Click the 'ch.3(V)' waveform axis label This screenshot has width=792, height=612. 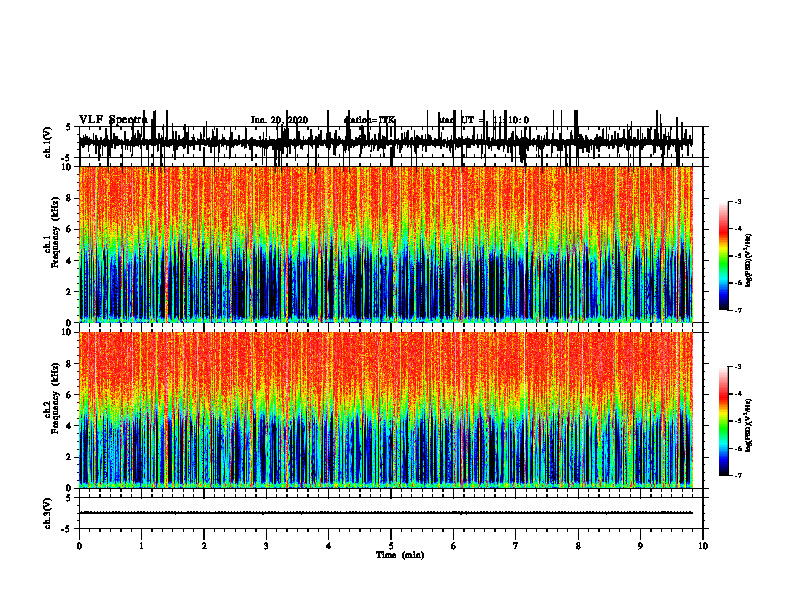[x=48, y=514]
